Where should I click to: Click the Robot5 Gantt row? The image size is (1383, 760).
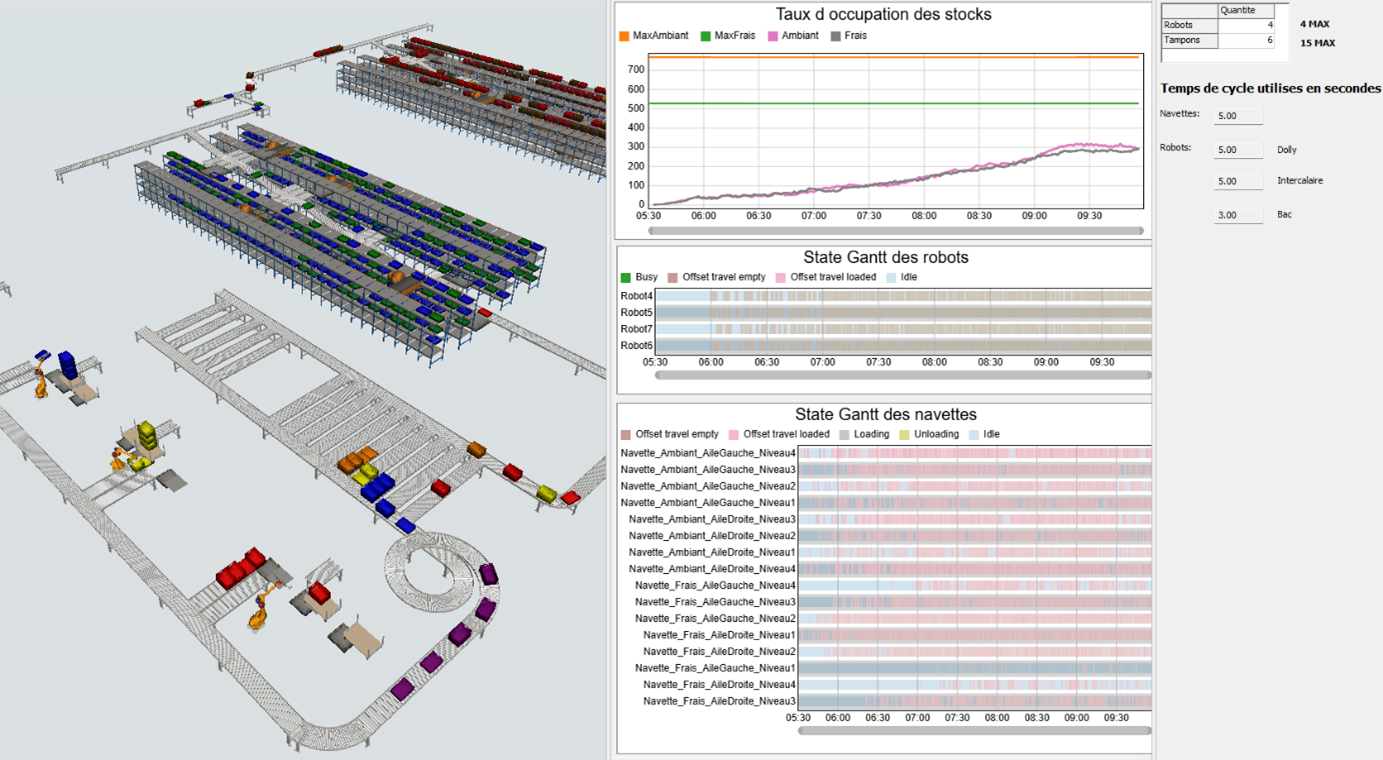coord(902,313)
